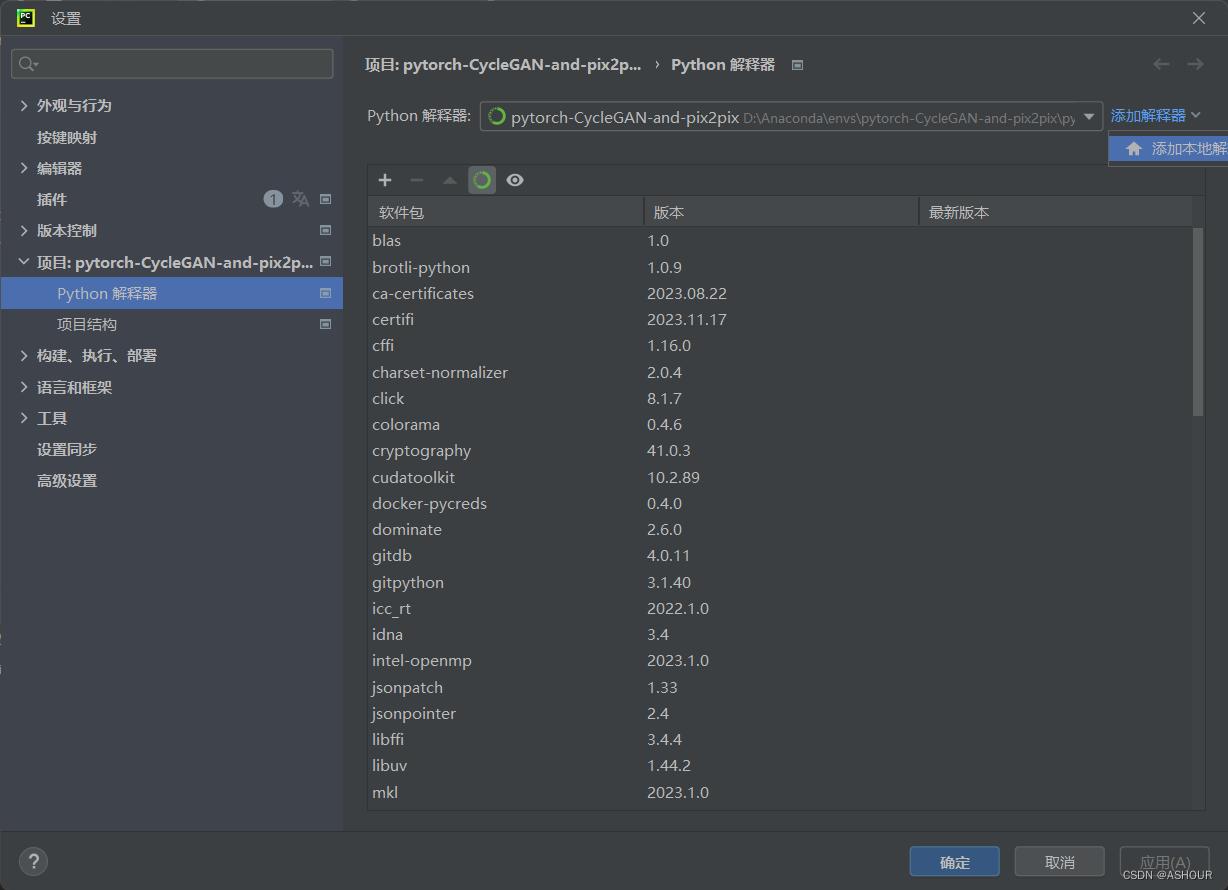Expand the 语言和框架 tree node
Screen dimensions: 1228x890
click(x=24, y=387)
